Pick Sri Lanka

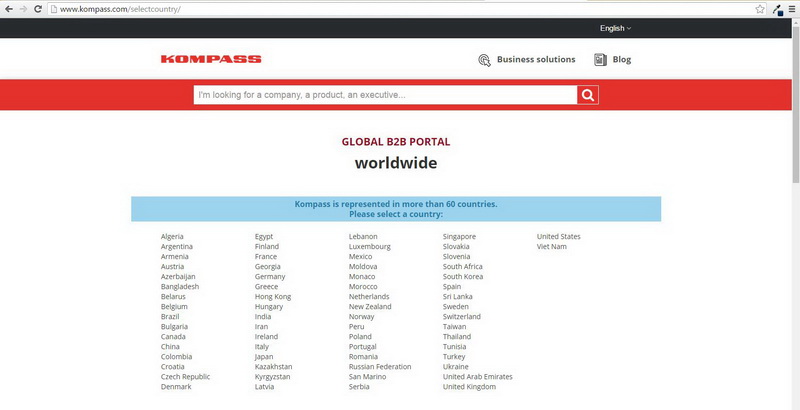point(458,297)
